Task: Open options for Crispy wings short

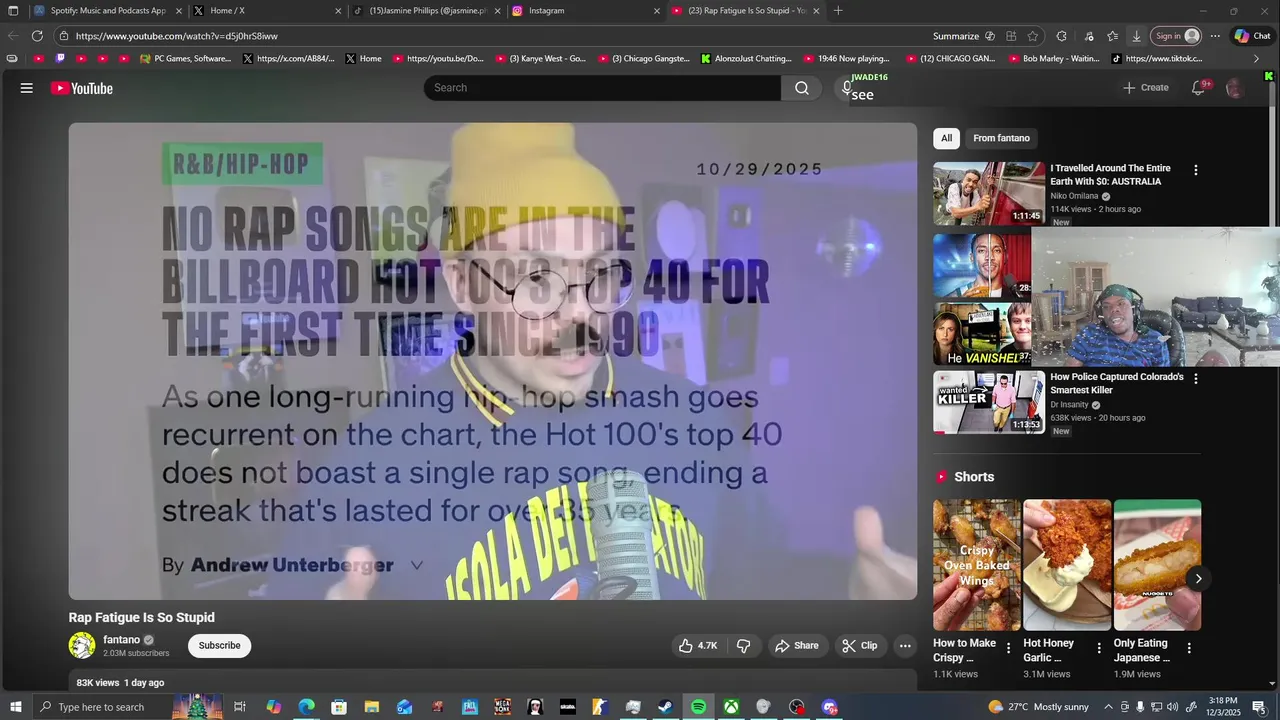Action: [x=1008, y=648]
